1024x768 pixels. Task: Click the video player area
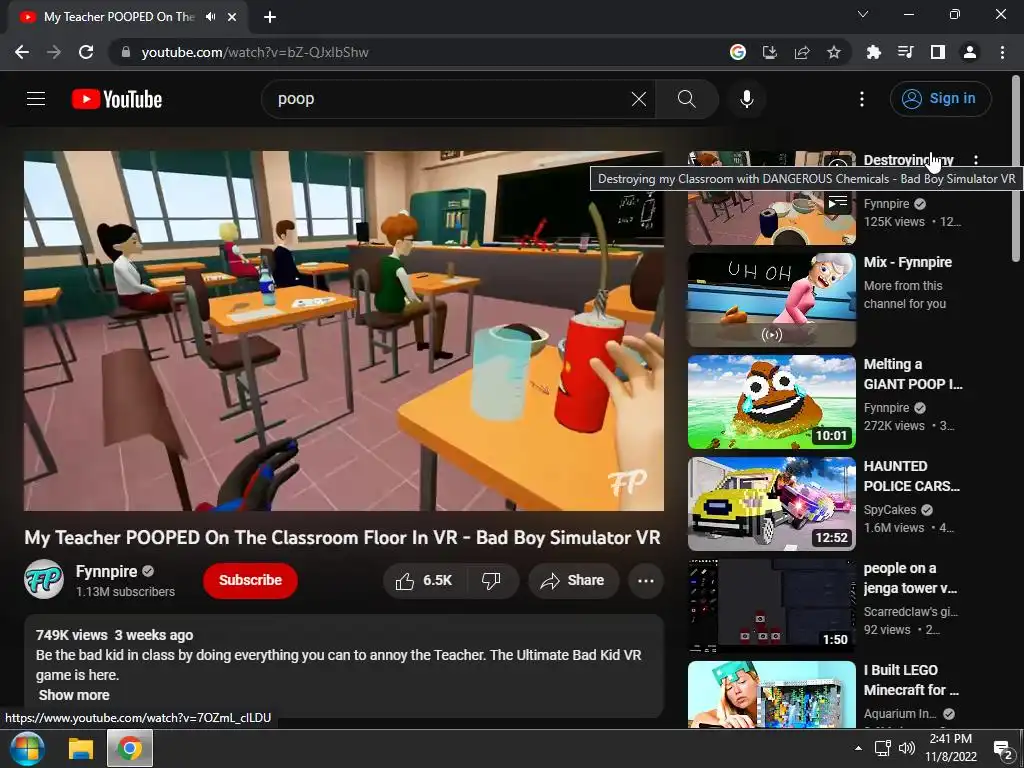pos(344,330)
